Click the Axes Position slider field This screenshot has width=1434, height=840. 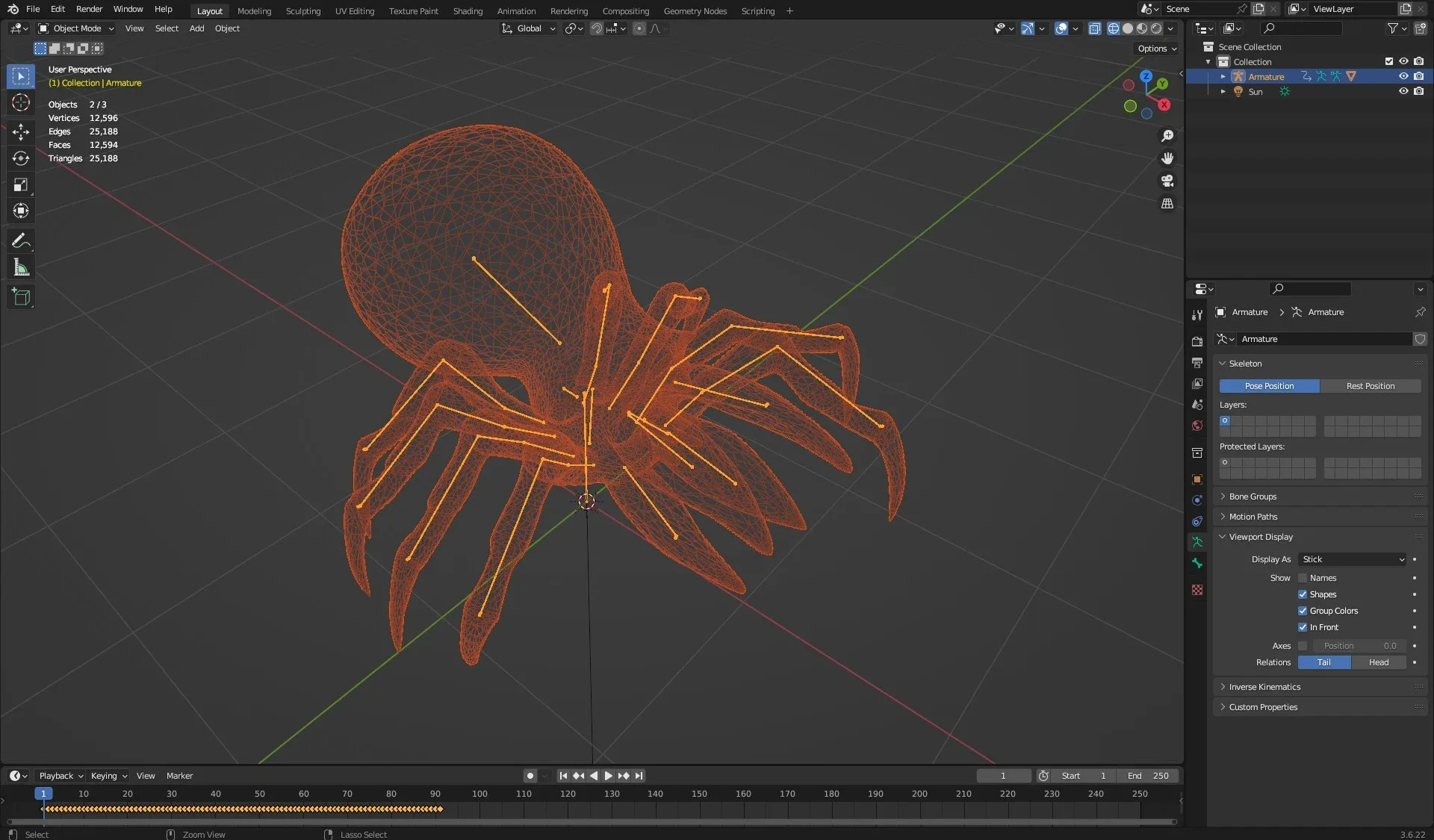pos(1358,646)
